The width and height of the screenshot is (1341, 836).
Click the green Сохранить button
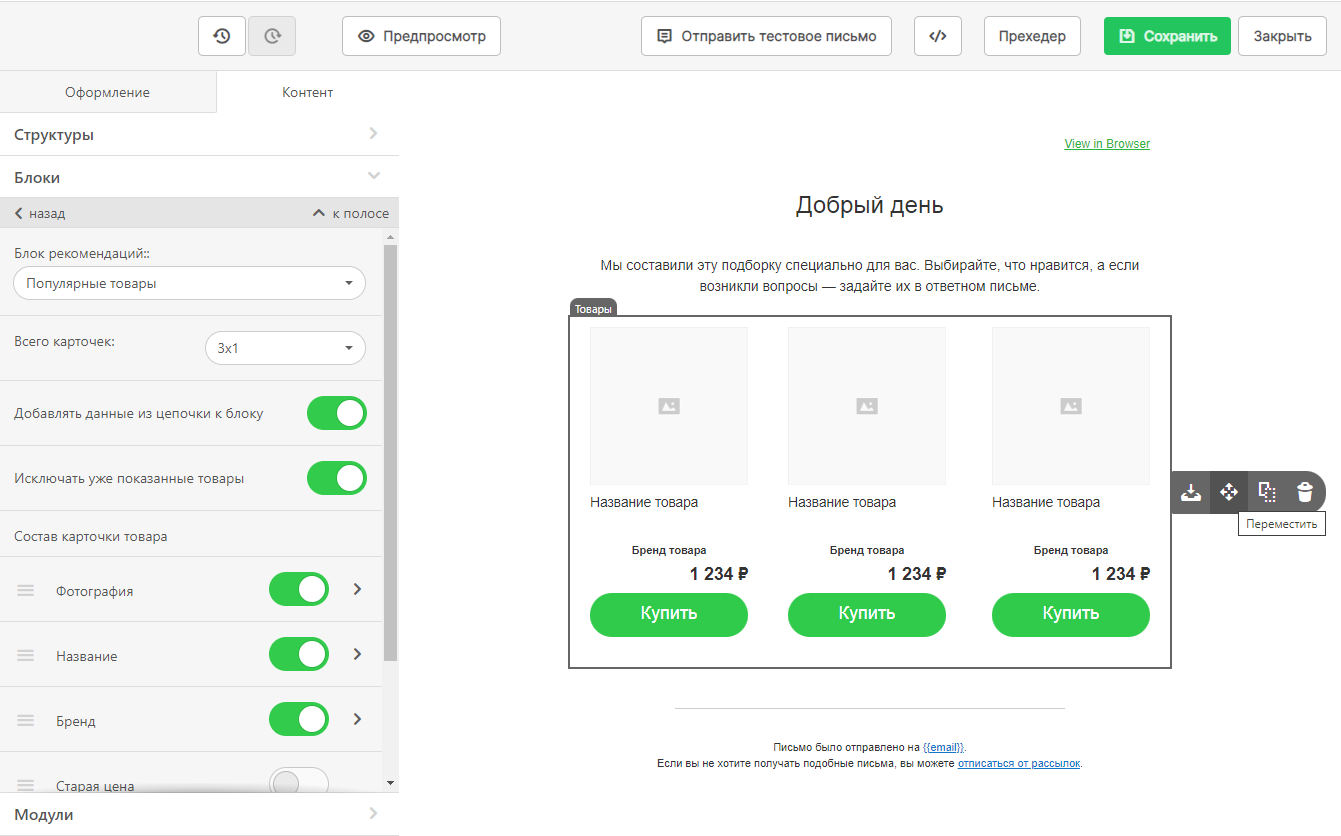(x=1167, y=36)
